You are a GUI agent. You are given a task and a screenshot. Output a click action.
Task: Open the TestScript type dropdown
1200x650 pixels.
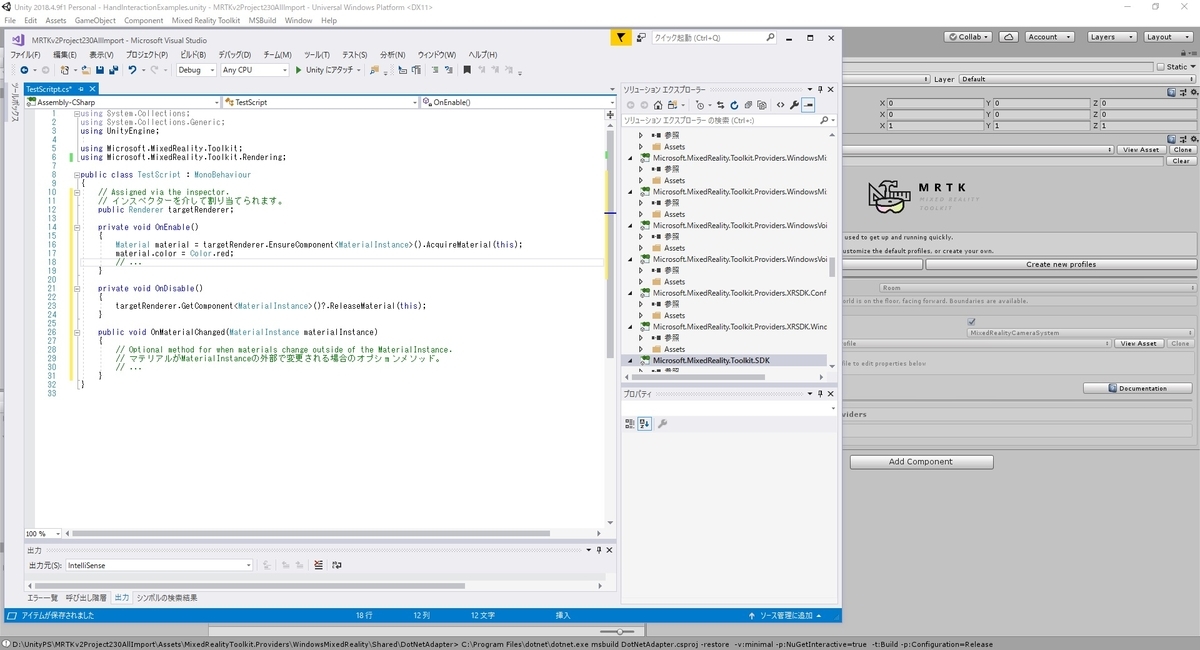click(321, 102)
